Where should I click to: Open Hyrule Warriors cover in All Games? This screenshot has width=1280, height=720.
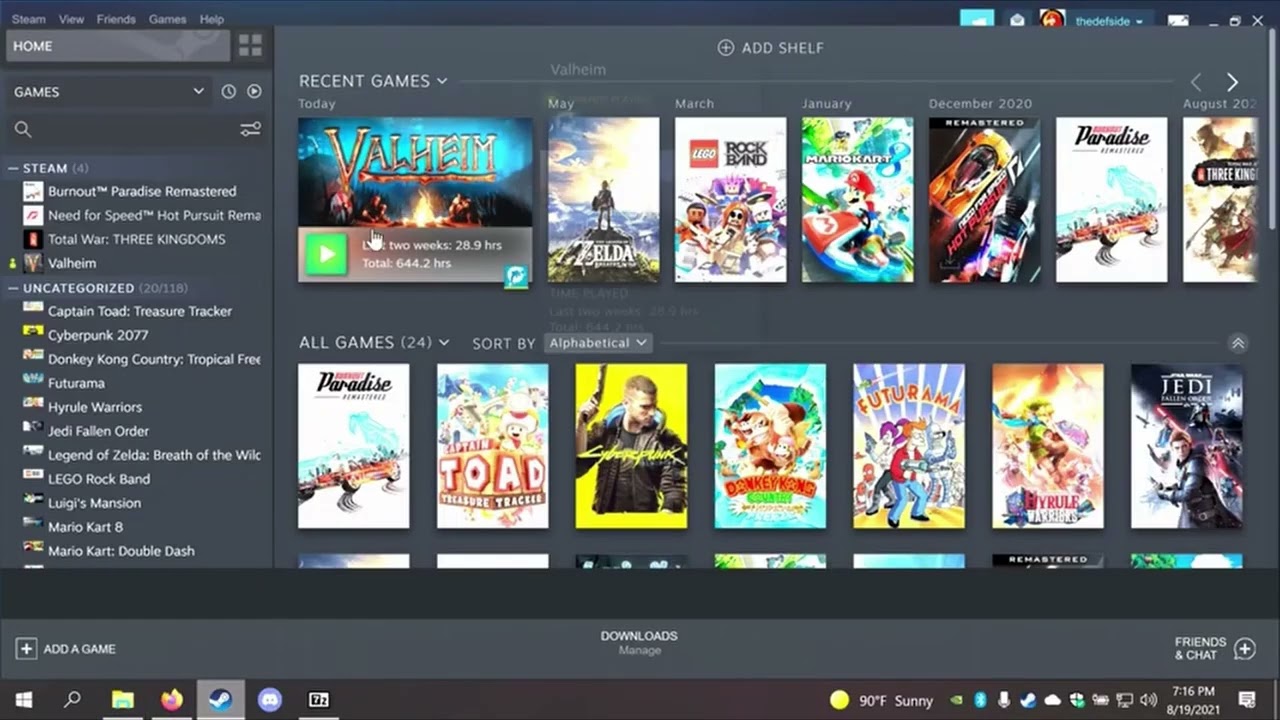[1048, 446]
